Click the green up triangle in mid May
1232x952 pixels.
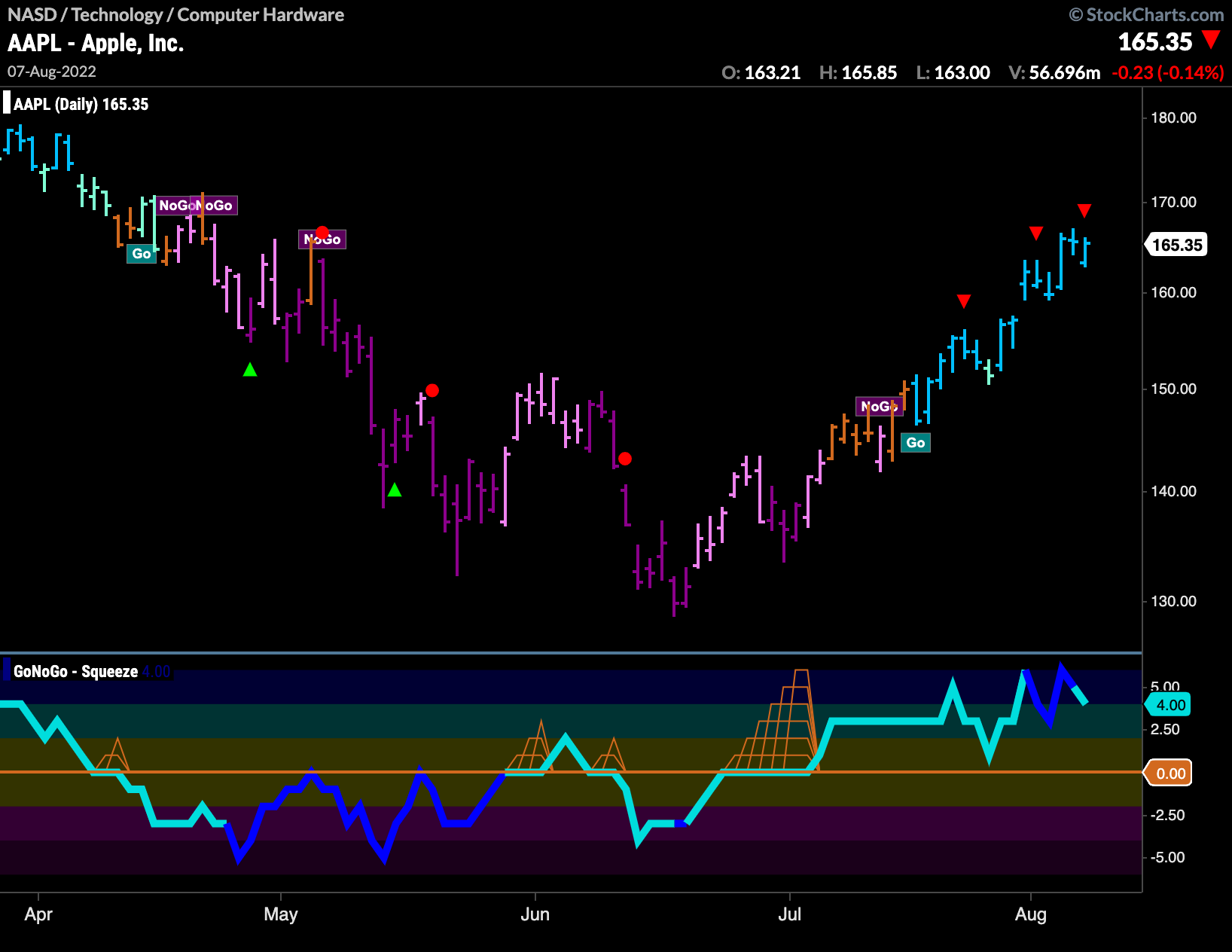pyautogui.click(x=395, y=490)
